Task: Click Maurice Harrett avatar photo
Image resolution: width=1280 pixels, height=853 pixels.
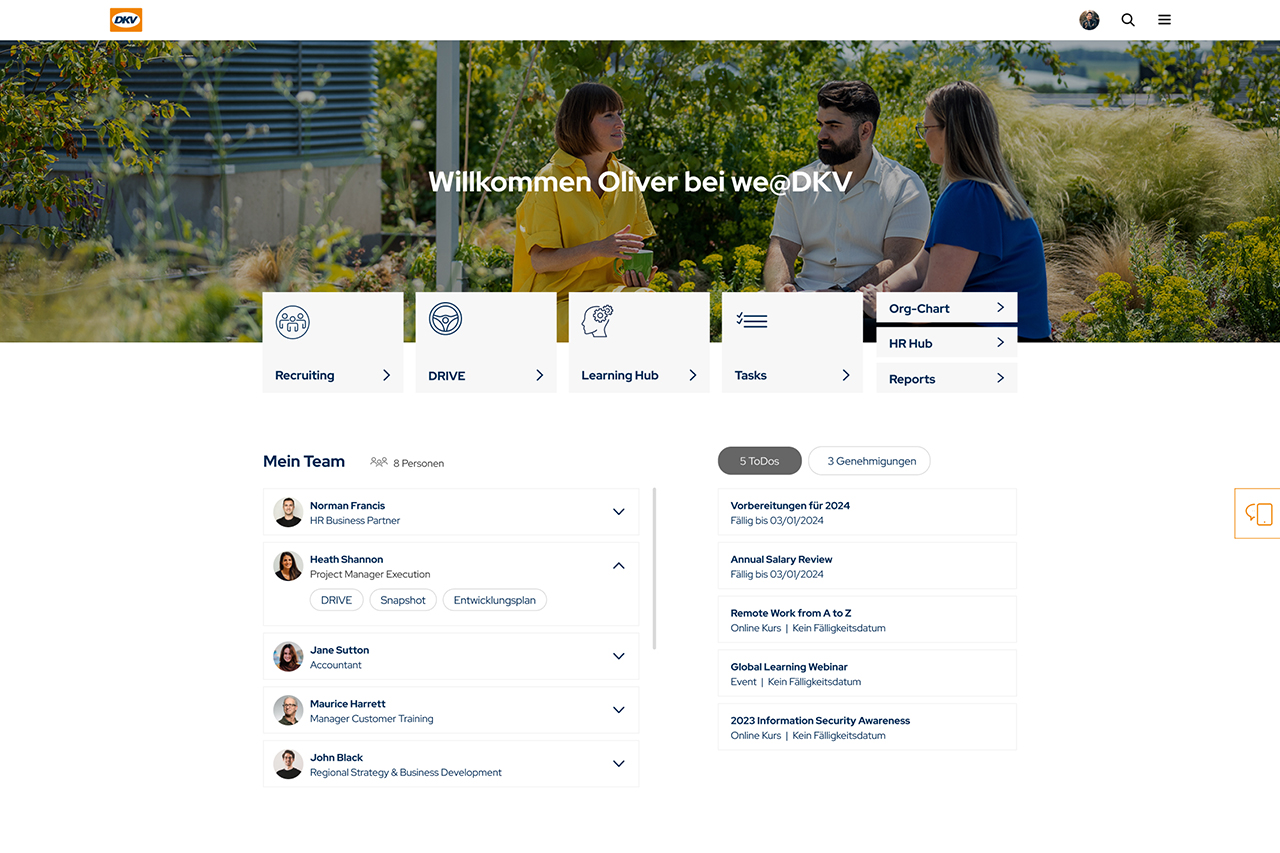Action: [288, 711]
